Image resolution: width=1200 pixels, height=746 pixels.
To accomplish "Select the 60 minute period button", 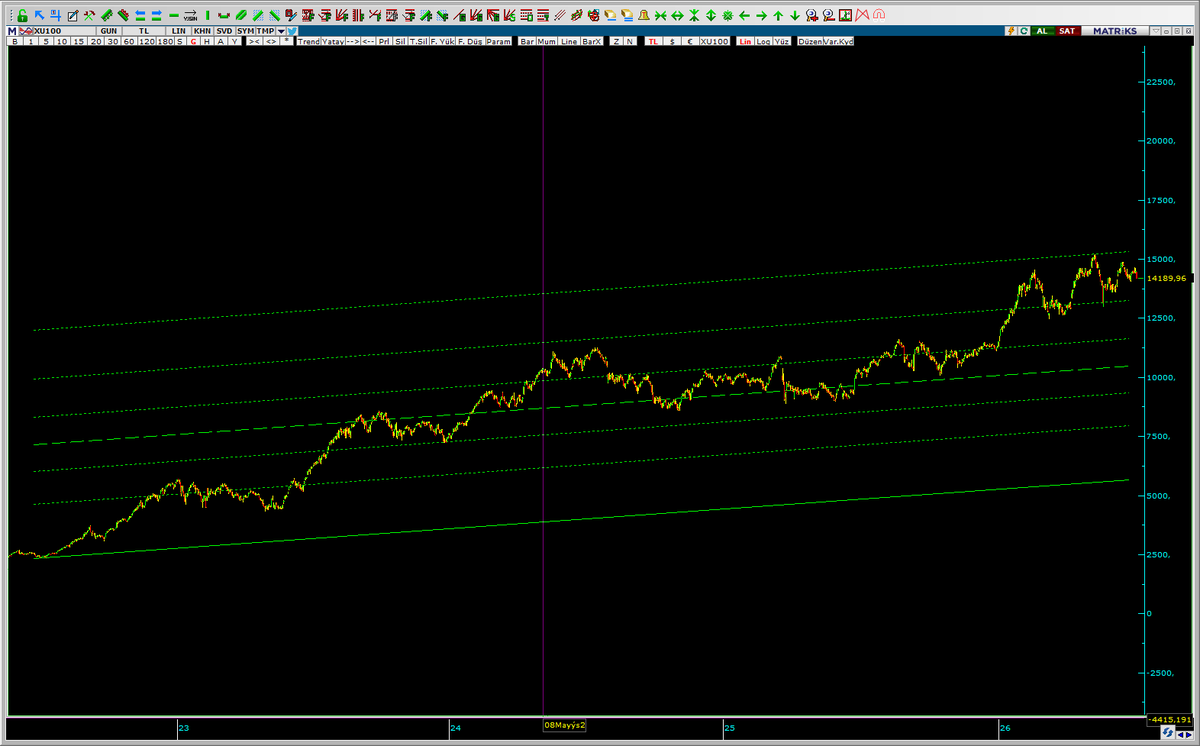I will click(127, 42).
